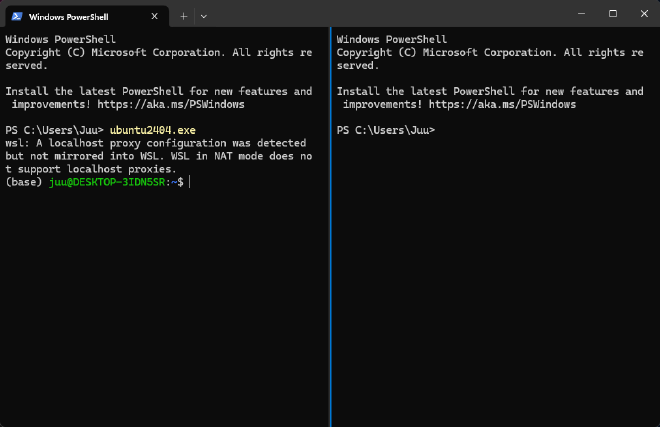Minimize the terminal window
Screen dimensions: 660x427
(x=581, y=13)
